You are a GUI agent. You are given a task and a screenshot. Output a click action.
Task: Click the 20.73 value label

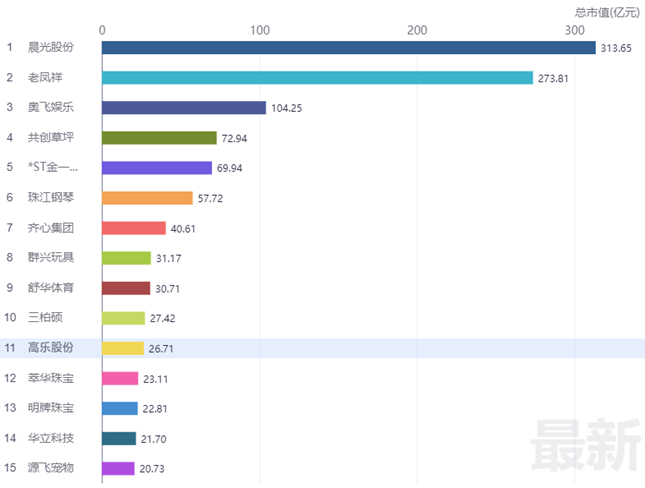(x=152, y=469)
